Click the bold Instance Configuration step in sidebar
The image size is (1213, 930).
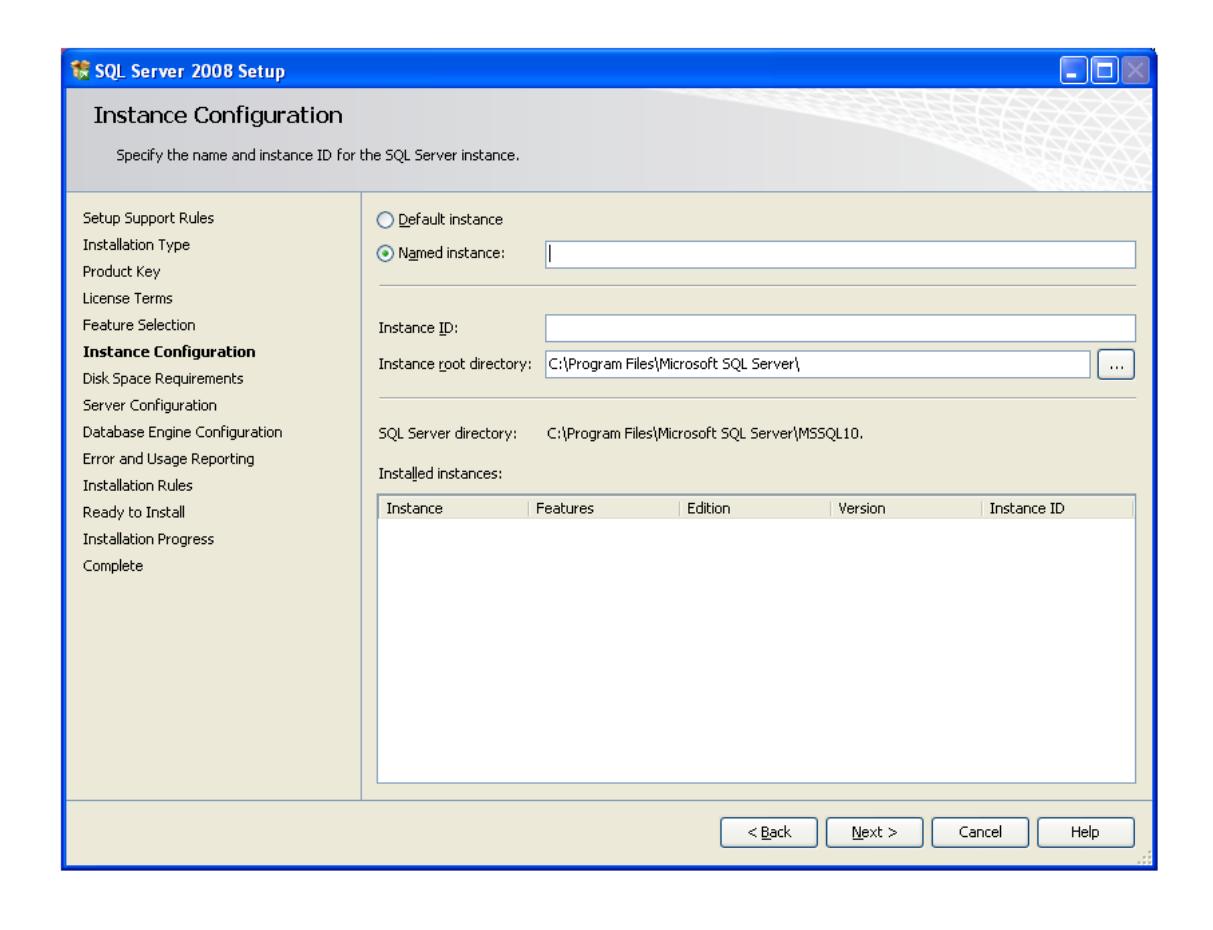[169, 352]
